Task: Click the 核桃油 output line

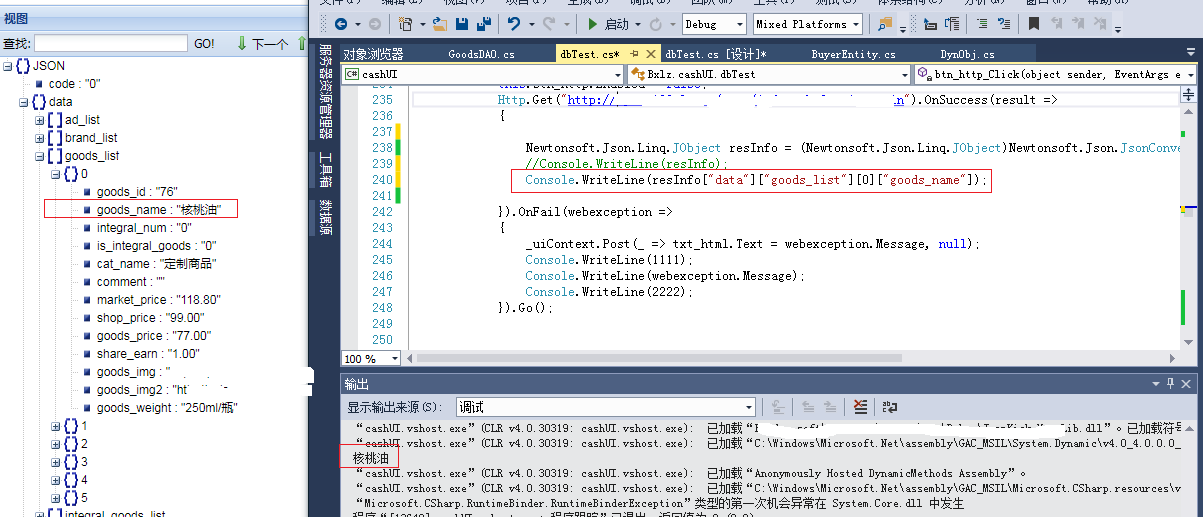Action: [370, 458]
